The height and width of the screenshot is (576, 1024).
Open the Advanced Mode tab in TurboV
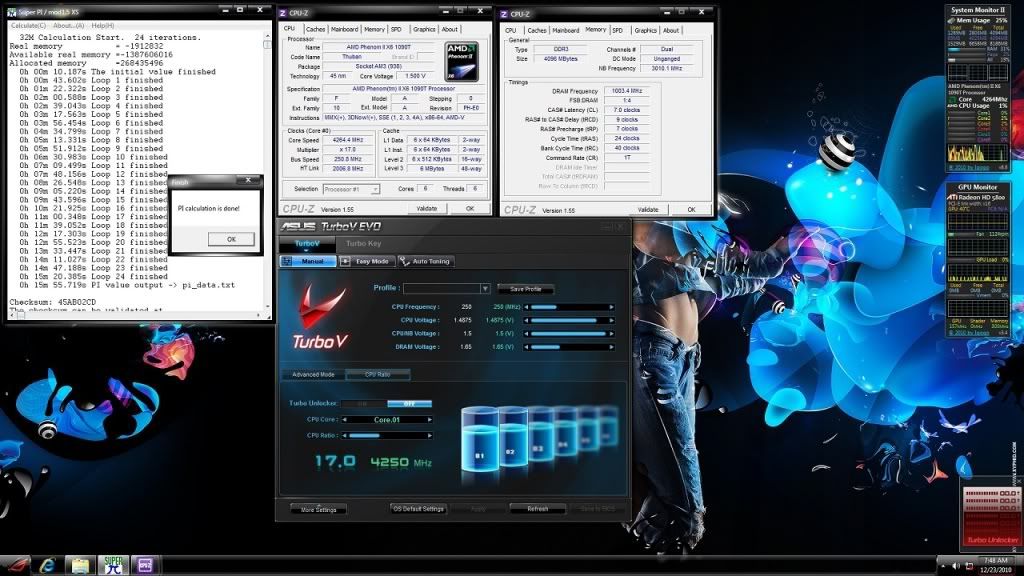point(313,374)
